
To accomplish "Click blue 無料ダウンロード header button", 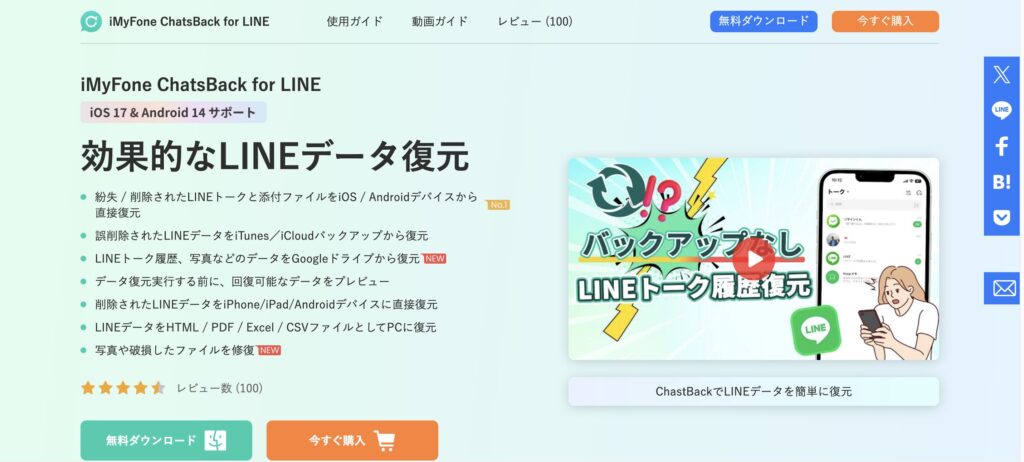I will (763, 21).
